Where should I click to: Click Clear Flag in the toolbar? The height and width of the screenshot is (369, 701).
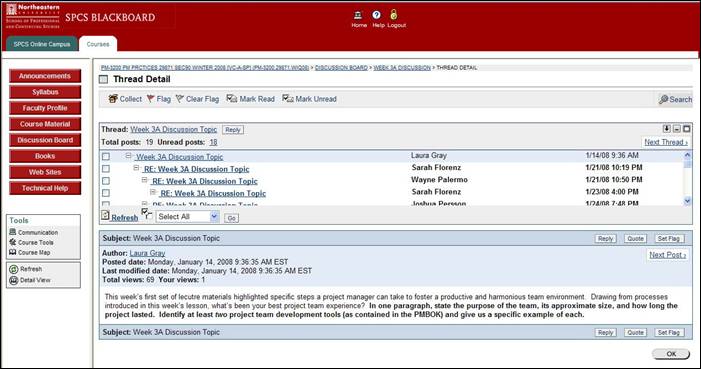(x=197, y=99)
